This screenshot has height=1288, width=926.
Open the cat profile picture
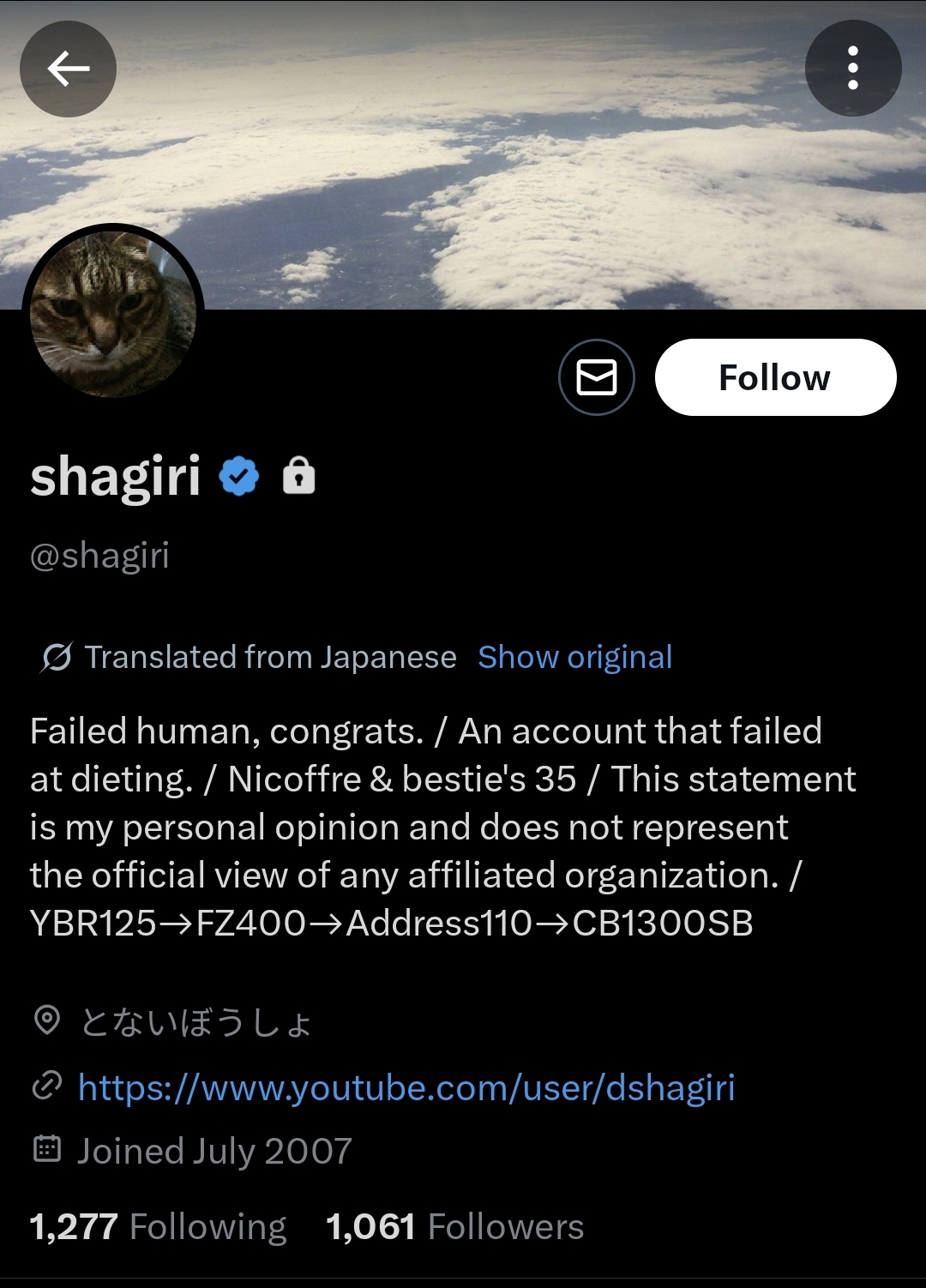click(x=113, y=314)
